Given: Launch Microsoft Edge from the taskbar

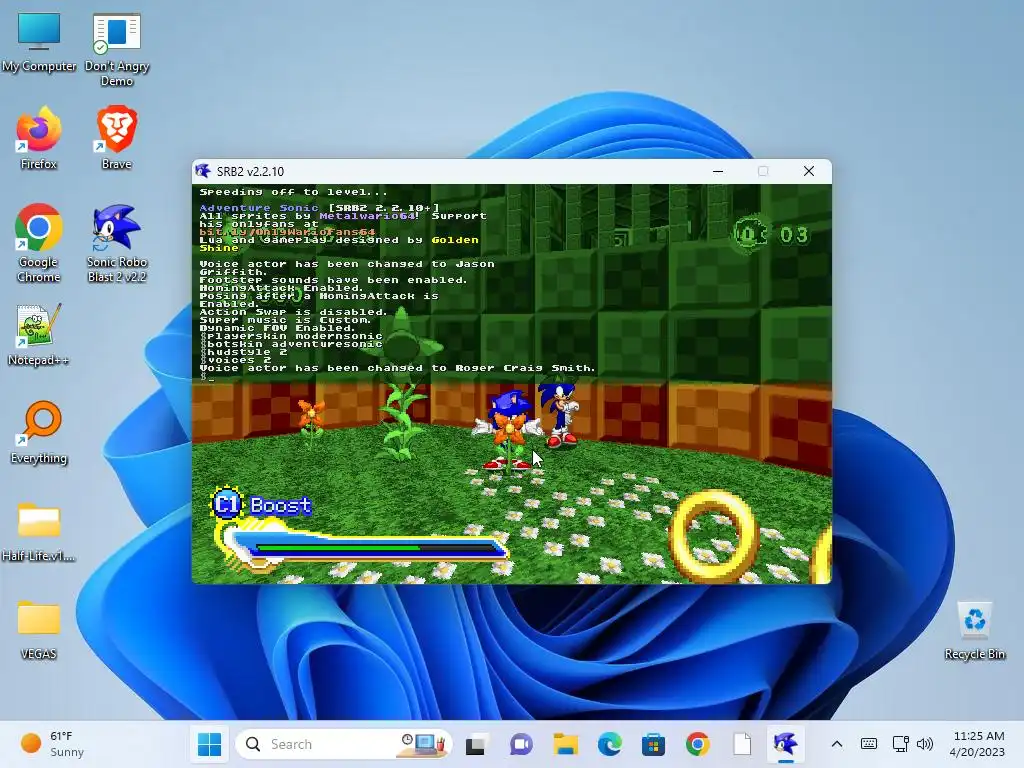Looking at the screenshot, I should 609,744.
